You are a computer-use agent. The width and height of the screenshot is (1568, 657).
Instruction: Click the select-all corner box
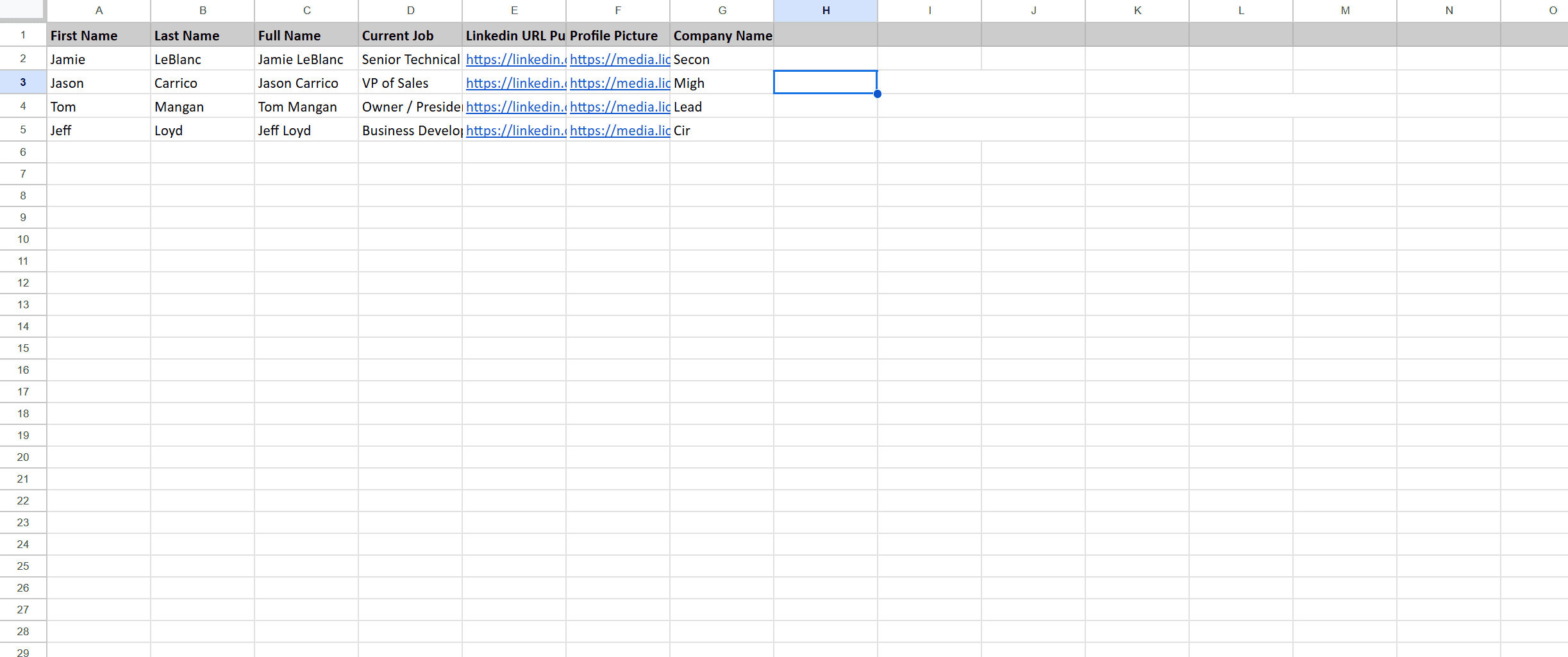[22, 10]
